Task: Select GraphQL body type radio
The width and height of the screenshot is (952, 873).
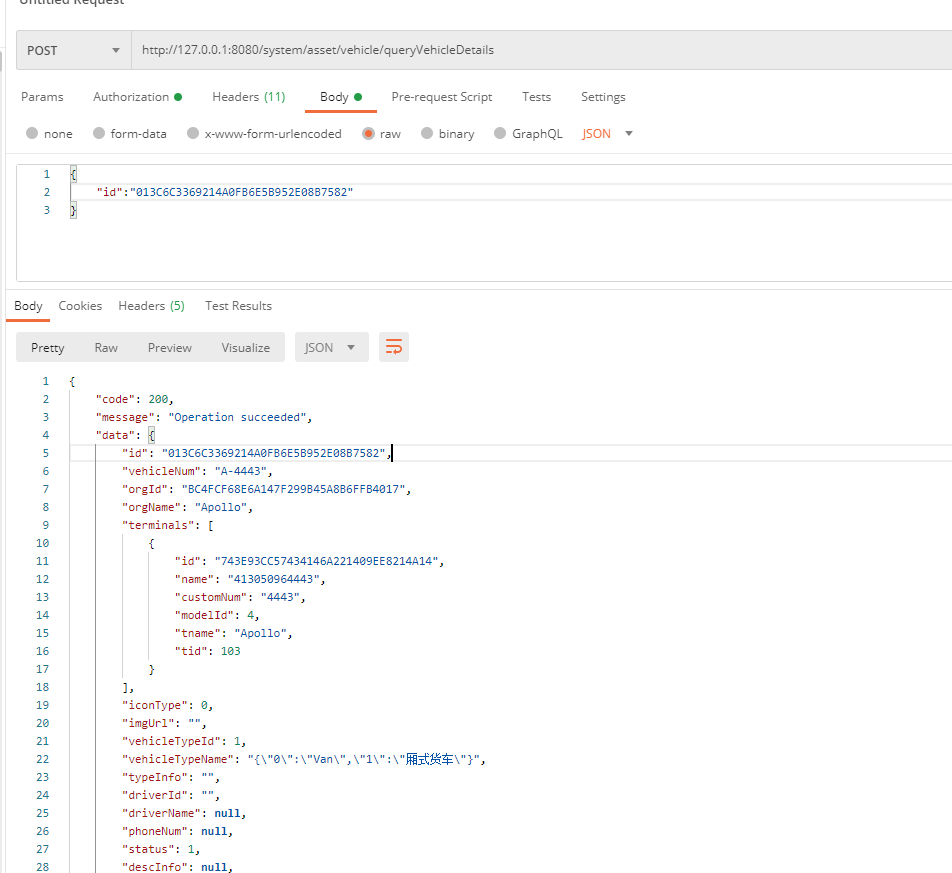Action: (x=500, y=133)
